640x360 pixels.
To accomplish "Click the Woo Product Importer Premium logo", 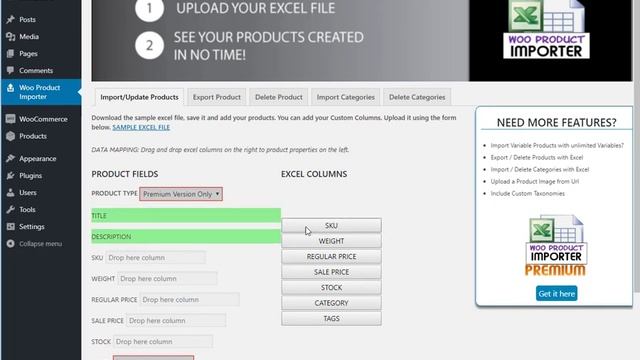I will click(556, 246).
